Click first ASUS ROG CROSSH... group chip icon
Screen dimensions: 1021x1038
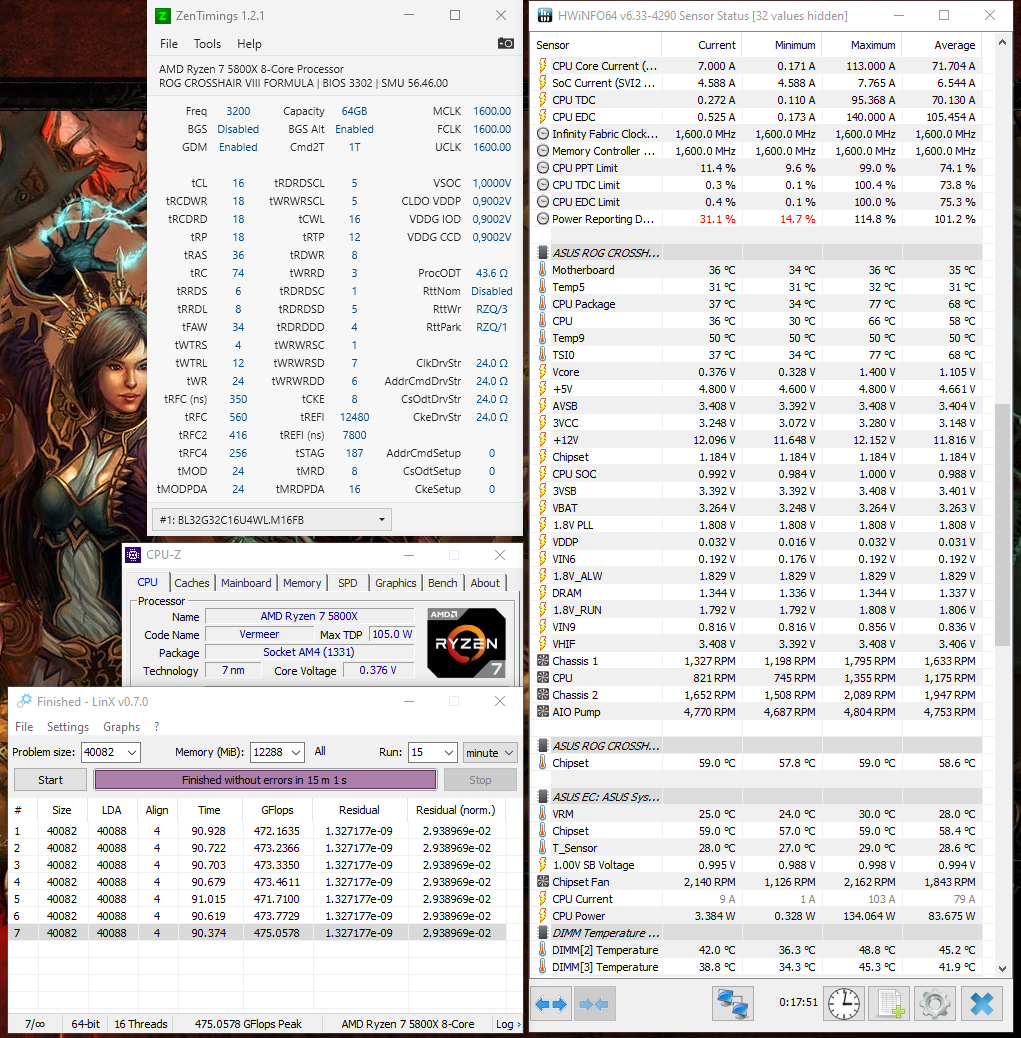[x=543, y=252]
